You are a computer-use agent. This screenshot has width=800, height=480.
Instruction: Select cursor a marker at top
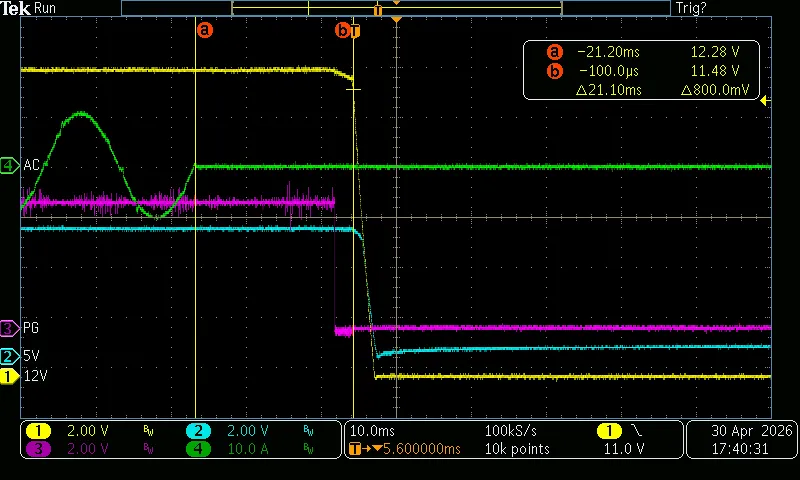click(x=205, y=30)
